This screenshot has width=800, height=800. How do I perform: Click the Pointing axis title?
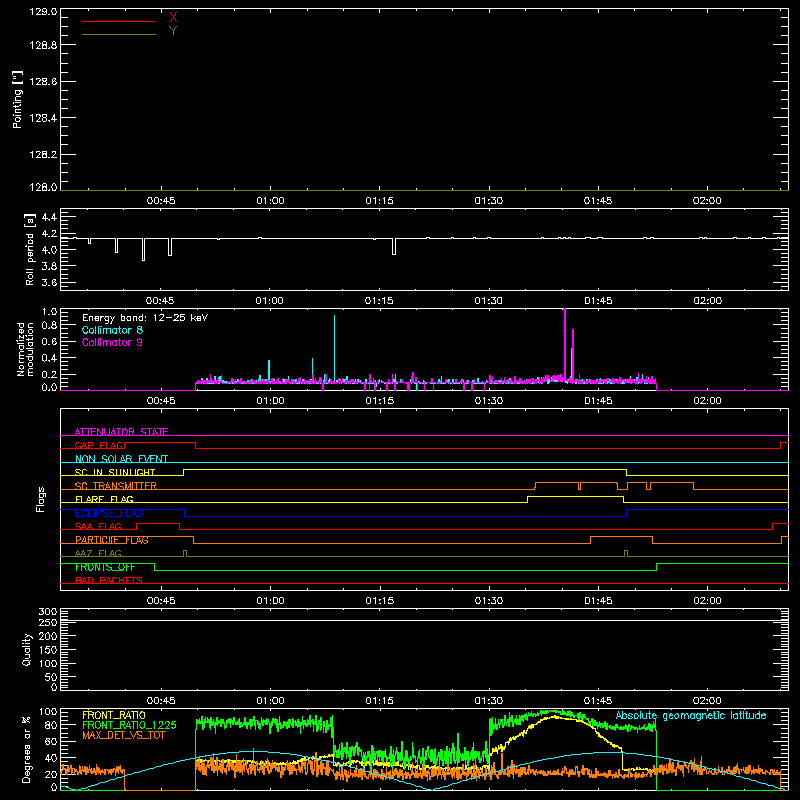17,99
